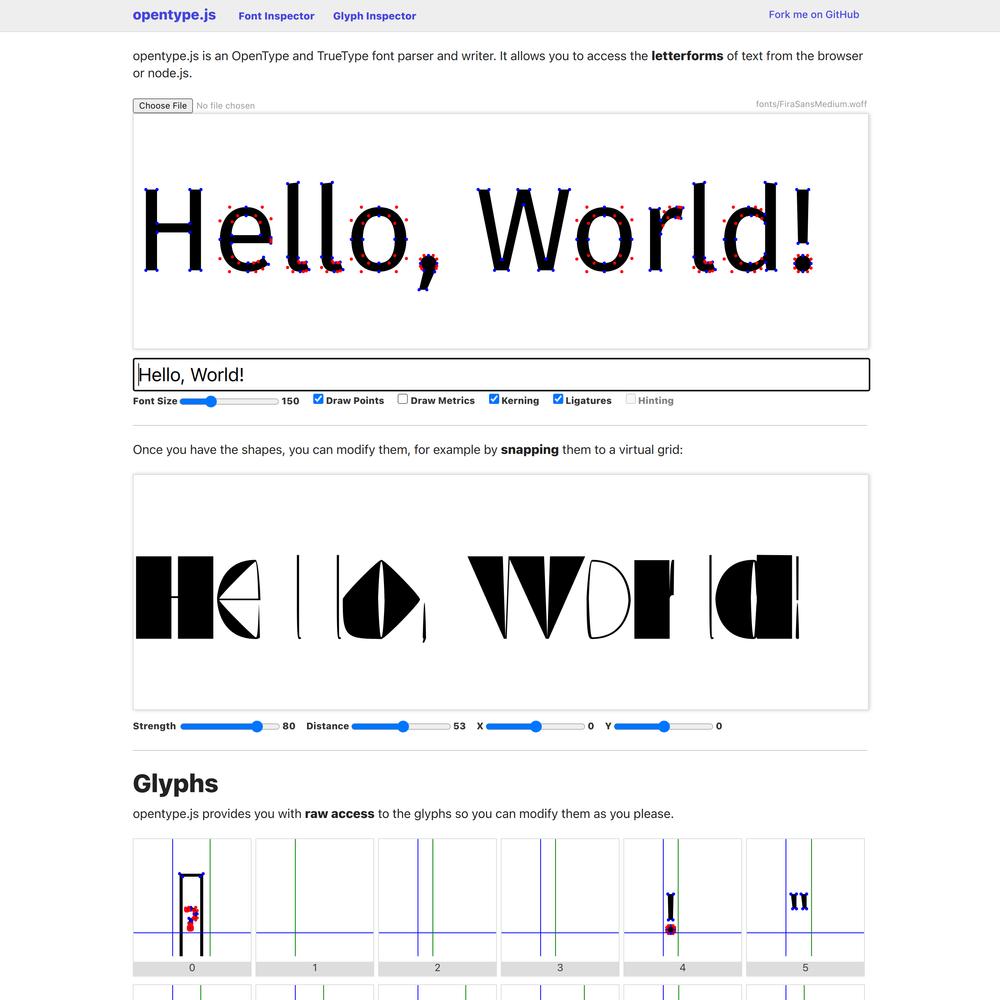Click the X offset slider
Image resolution: width=1000 pixels, height=1000 pixels.
tap(536, 726)
